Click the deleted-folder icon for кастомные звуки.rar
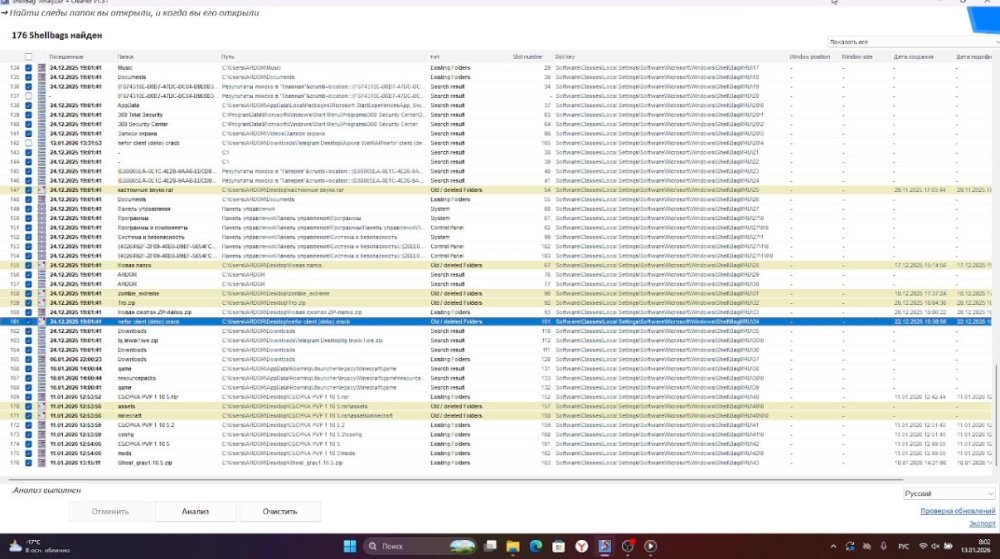The image size is (1000, 559). (41, 190)
